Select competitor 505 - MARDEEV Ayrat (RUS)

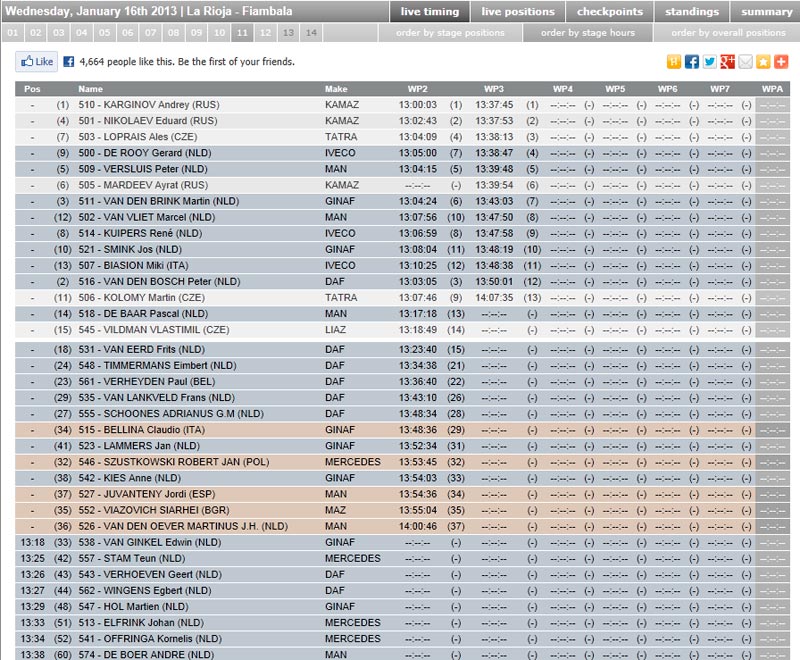tap(143, 185)
